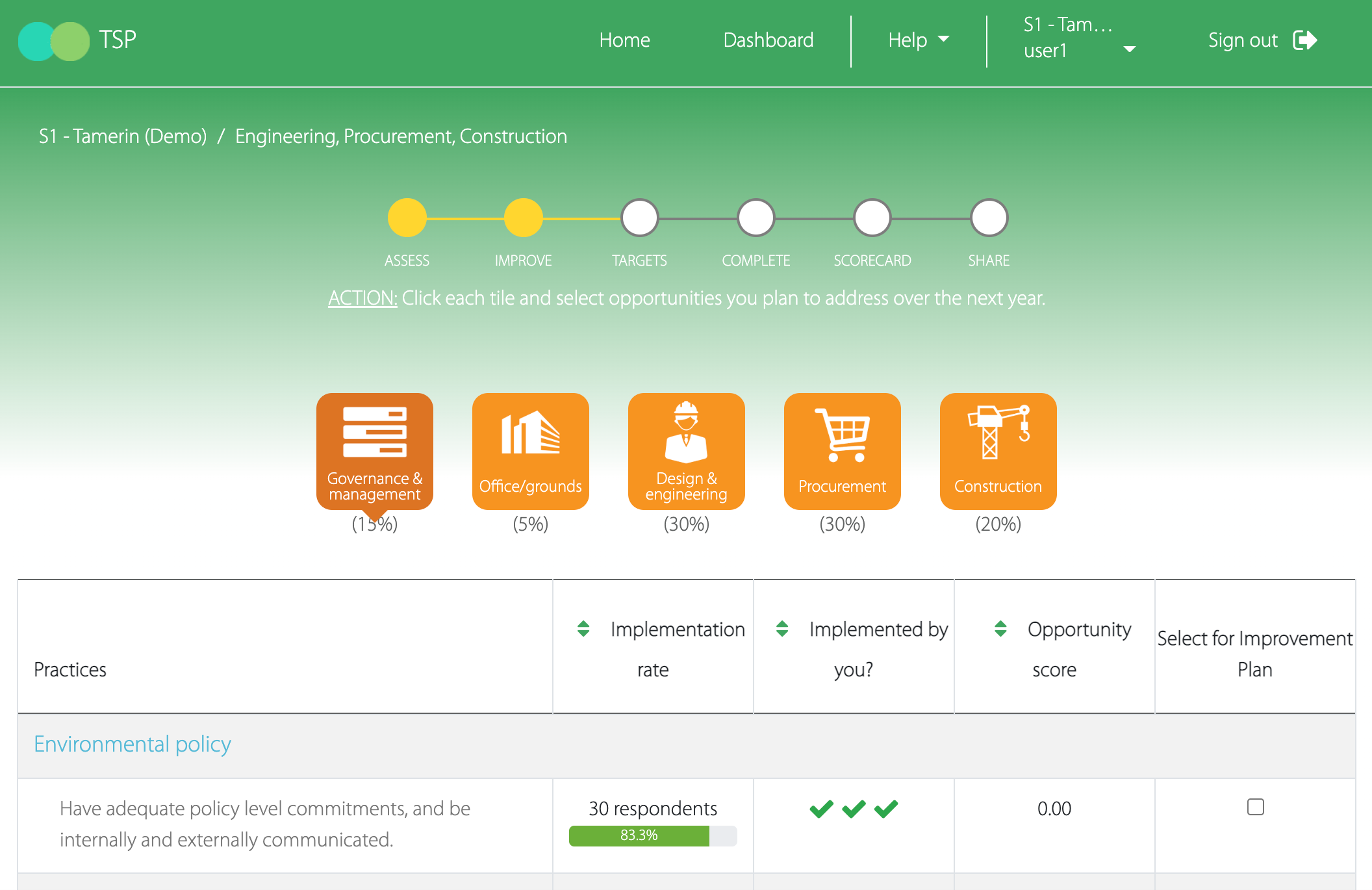The image size is (1372, 890).
Task: Sort the Opportunity score column
Action: coord(1000,629)
